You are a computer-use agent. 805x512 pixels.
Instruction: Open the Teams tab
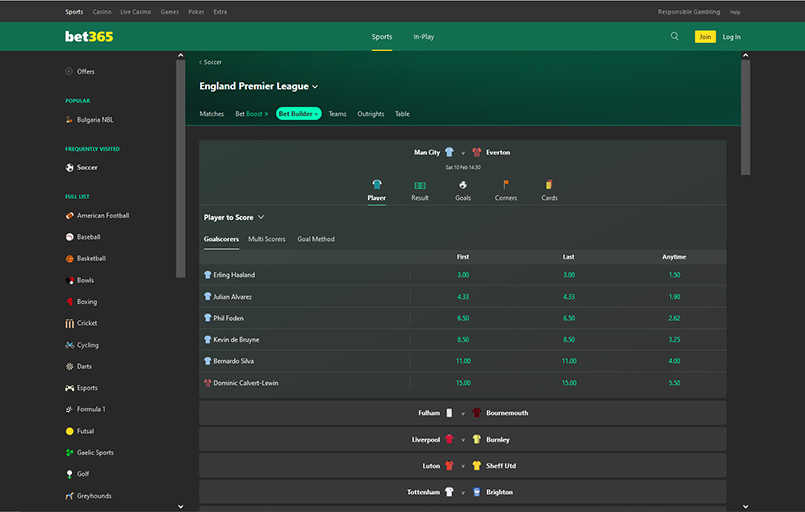click(337, 114)
